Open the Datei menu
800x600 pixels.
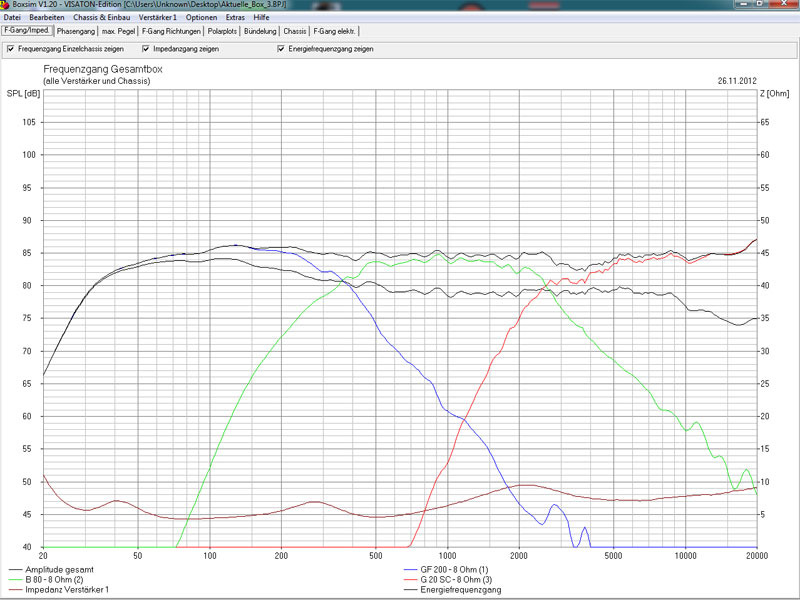pos(12,18)
